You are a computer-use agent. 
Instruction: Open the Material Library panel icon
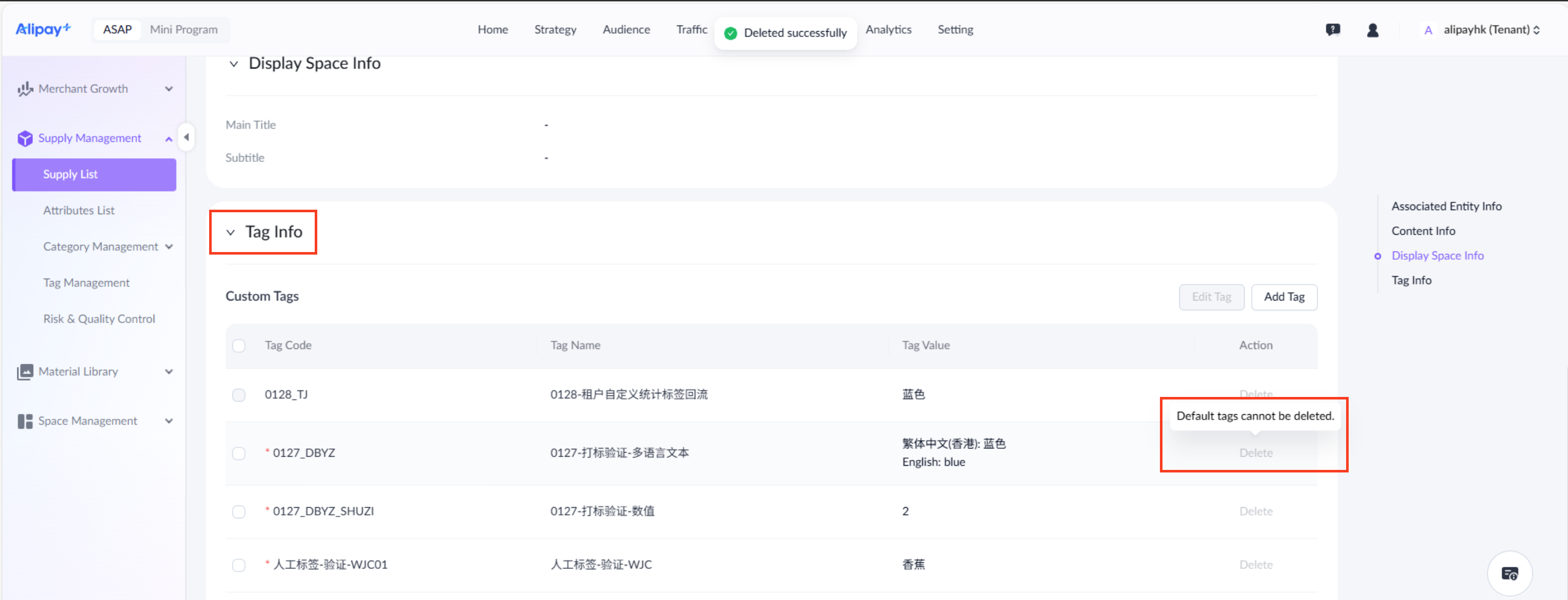[x=24, y=371]
